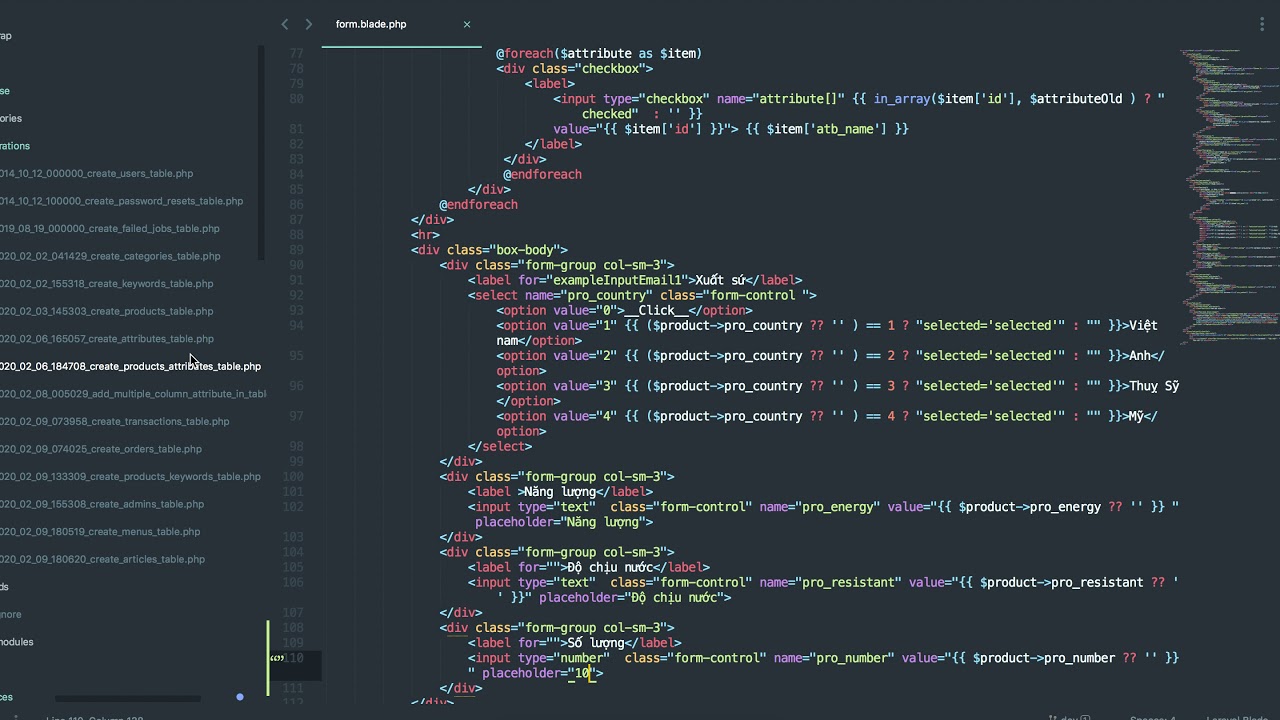Open create_attributes_table.php file
Viewport: 1280px width, 720px height.
click(106, 338)
